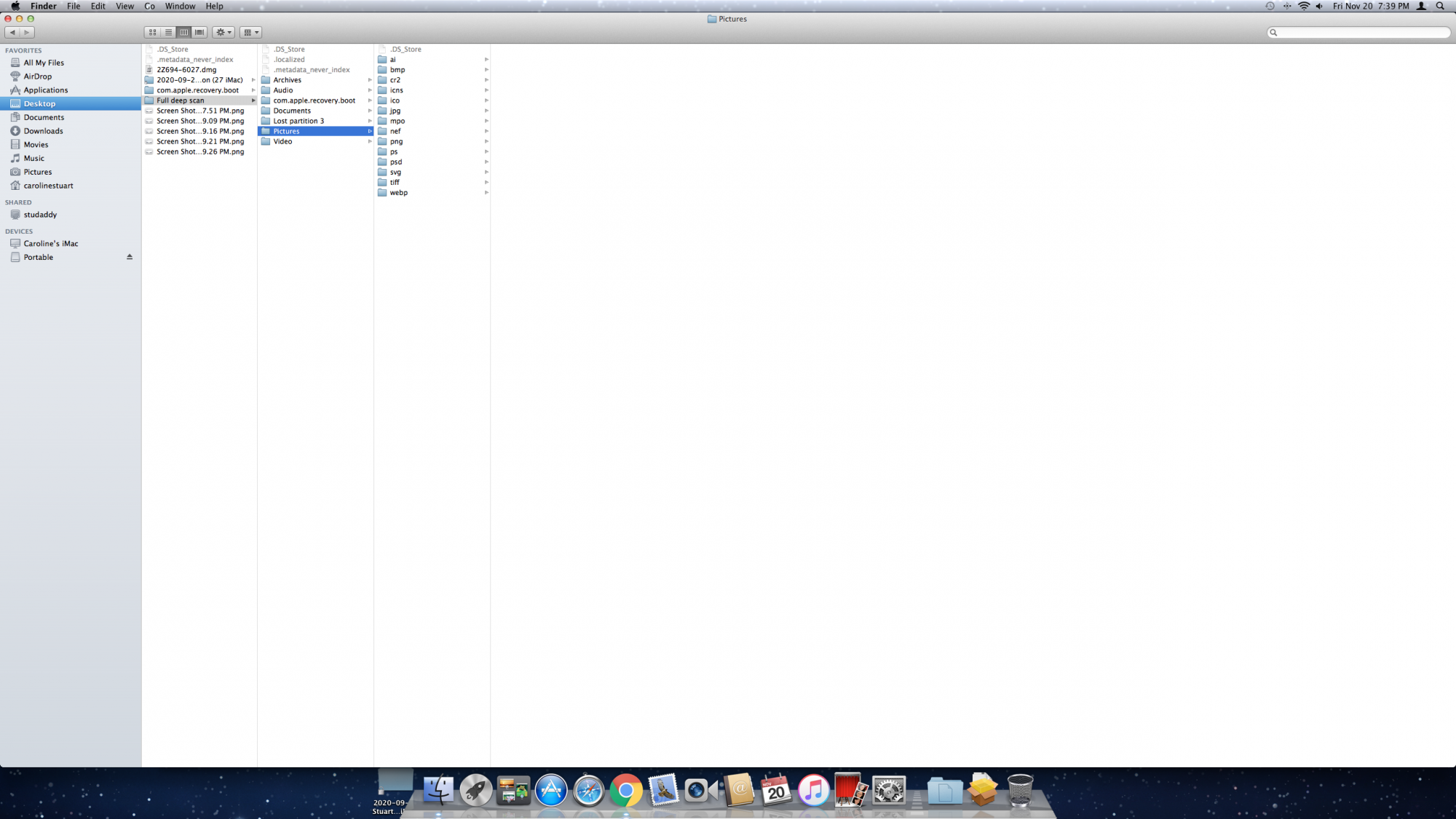
Task: Switch to icon view
Action: coord(152,32)
